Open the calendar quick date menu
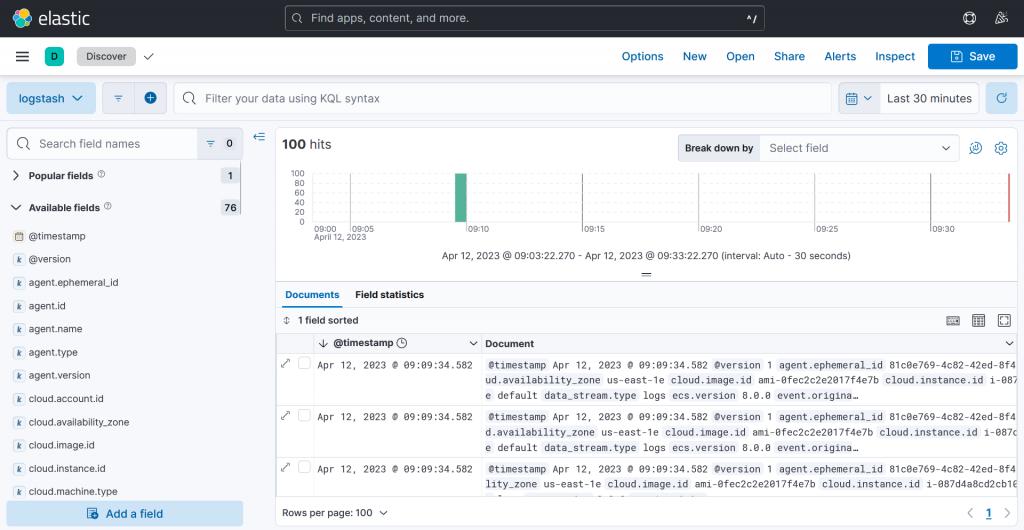1024x530 pixels. coord(859,99)
